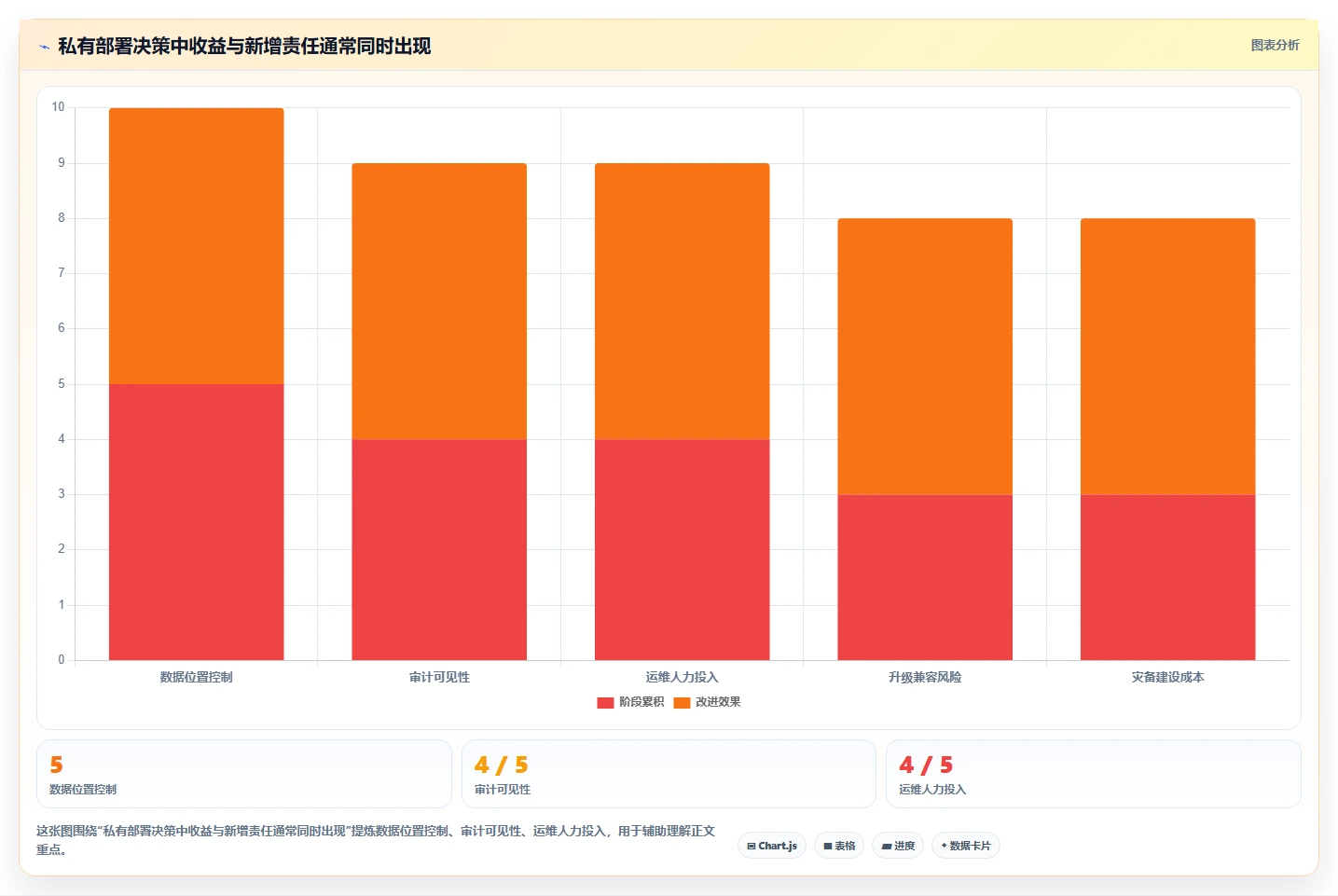Click the 运维人力投入 x-axis label
1338x896 pixels.
click(683, 677)
